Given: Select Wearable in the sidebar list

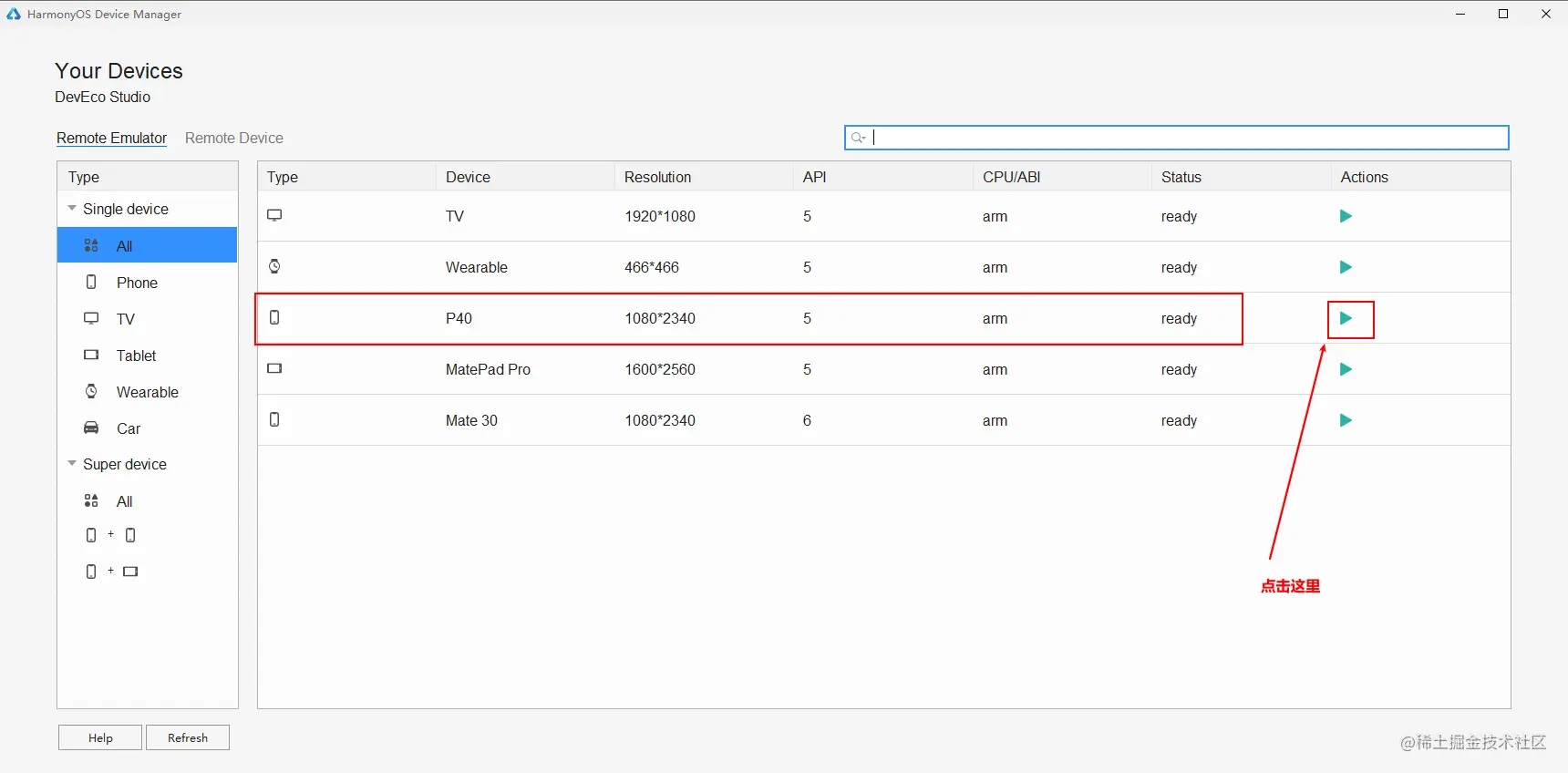Looking at the screenshot, I should 147,392.
